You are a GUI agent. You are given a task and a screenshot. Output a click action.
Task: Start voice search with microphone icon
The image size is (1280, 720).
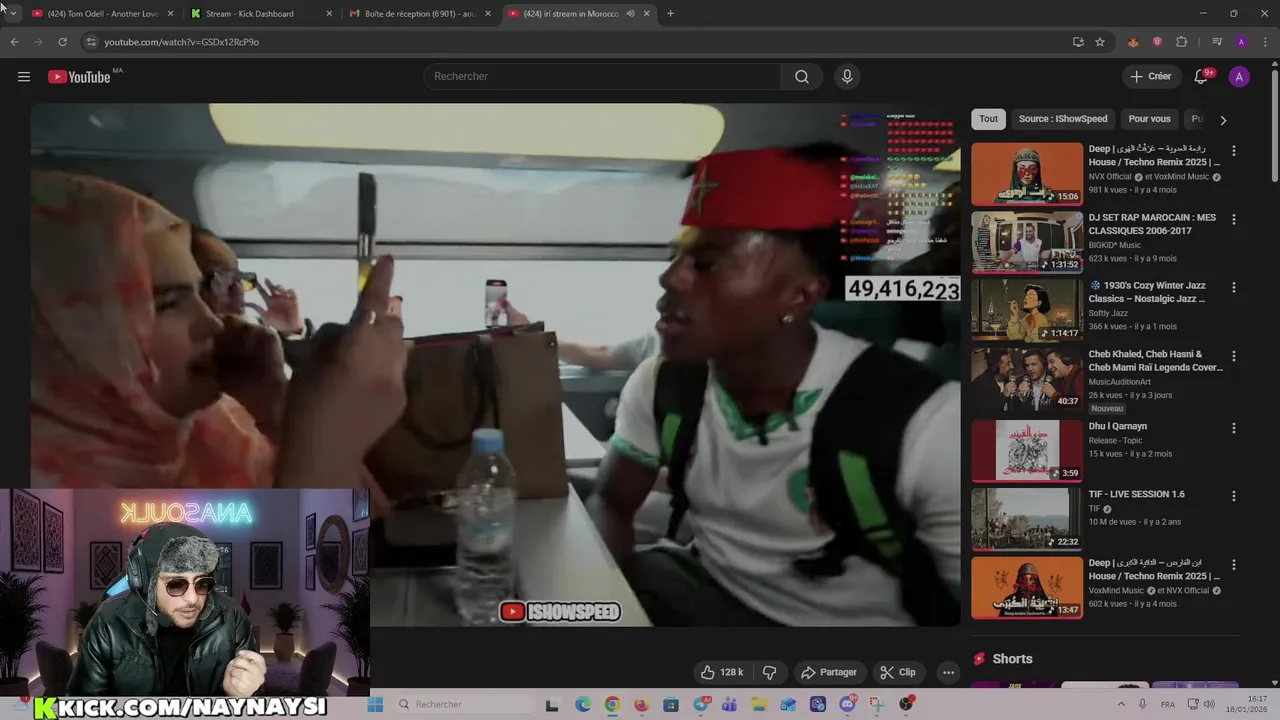[847, 77]
